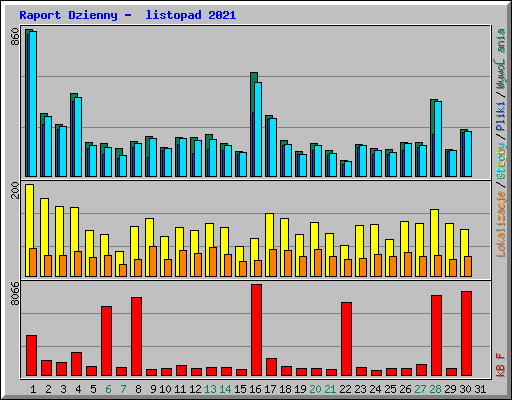This screenshot has width=512, height=400.
Task: Click the 8066 scale value label
Action: pos(15,293)
